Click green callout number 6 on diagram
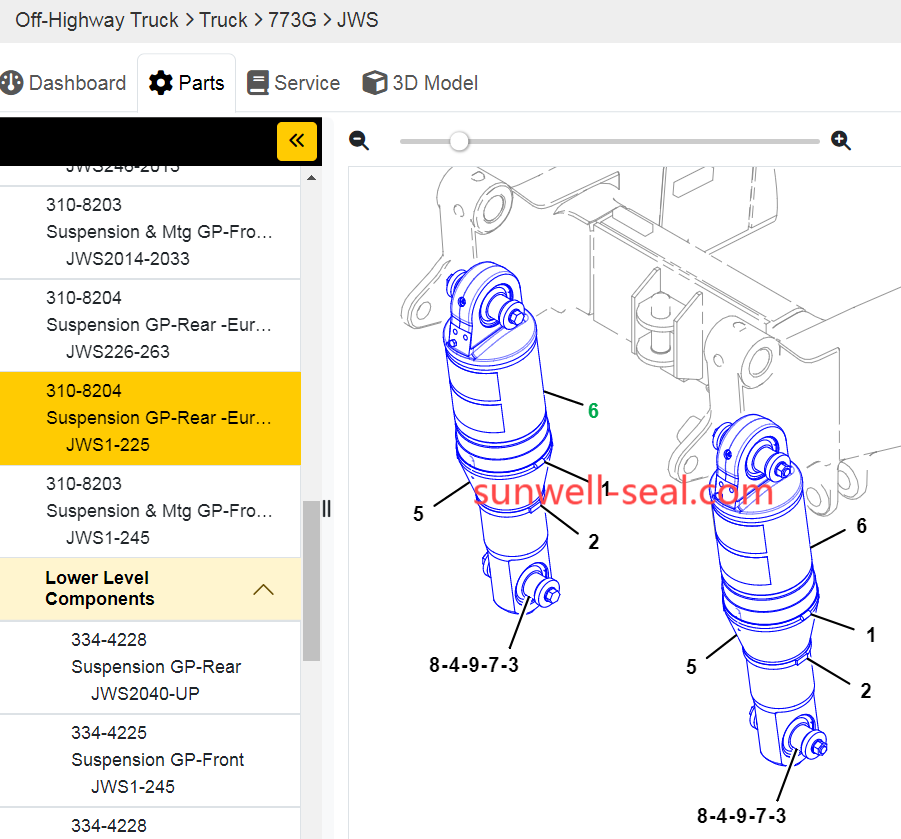Screen dimensions: 901x839 593,411
